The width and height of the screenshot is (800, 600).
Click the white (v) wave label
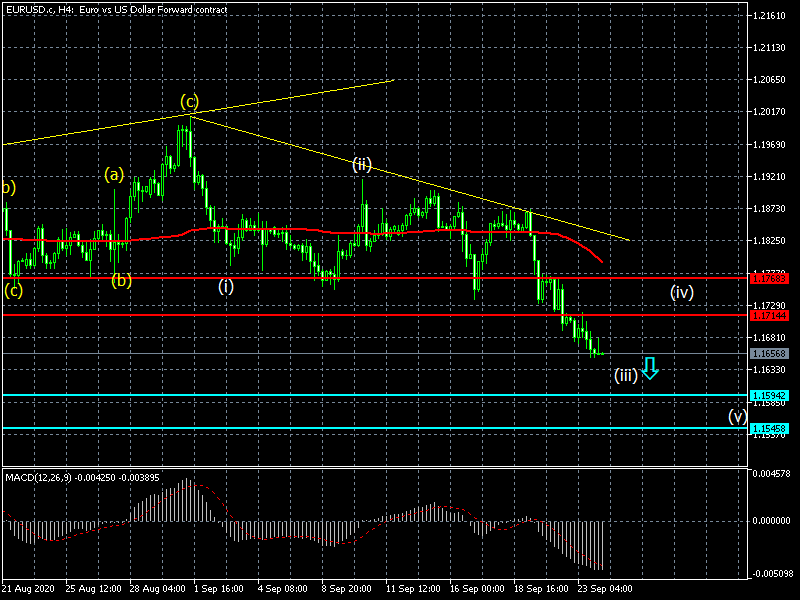point(737,416)
